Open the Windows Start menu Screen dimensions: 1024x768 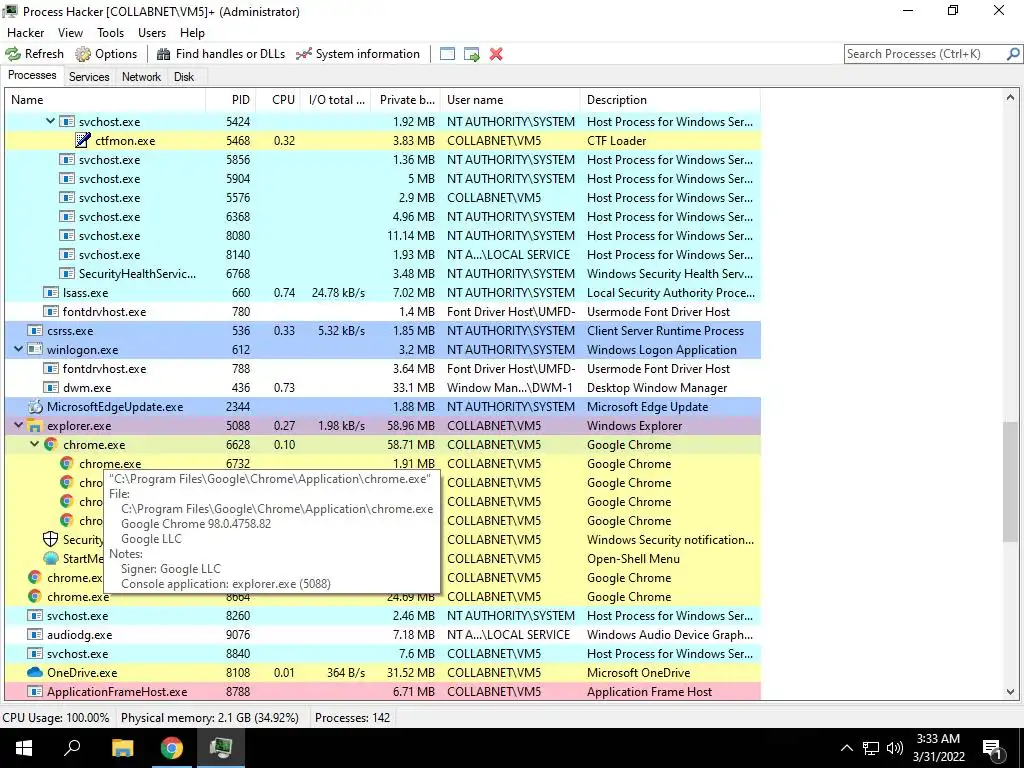(24, 748)
